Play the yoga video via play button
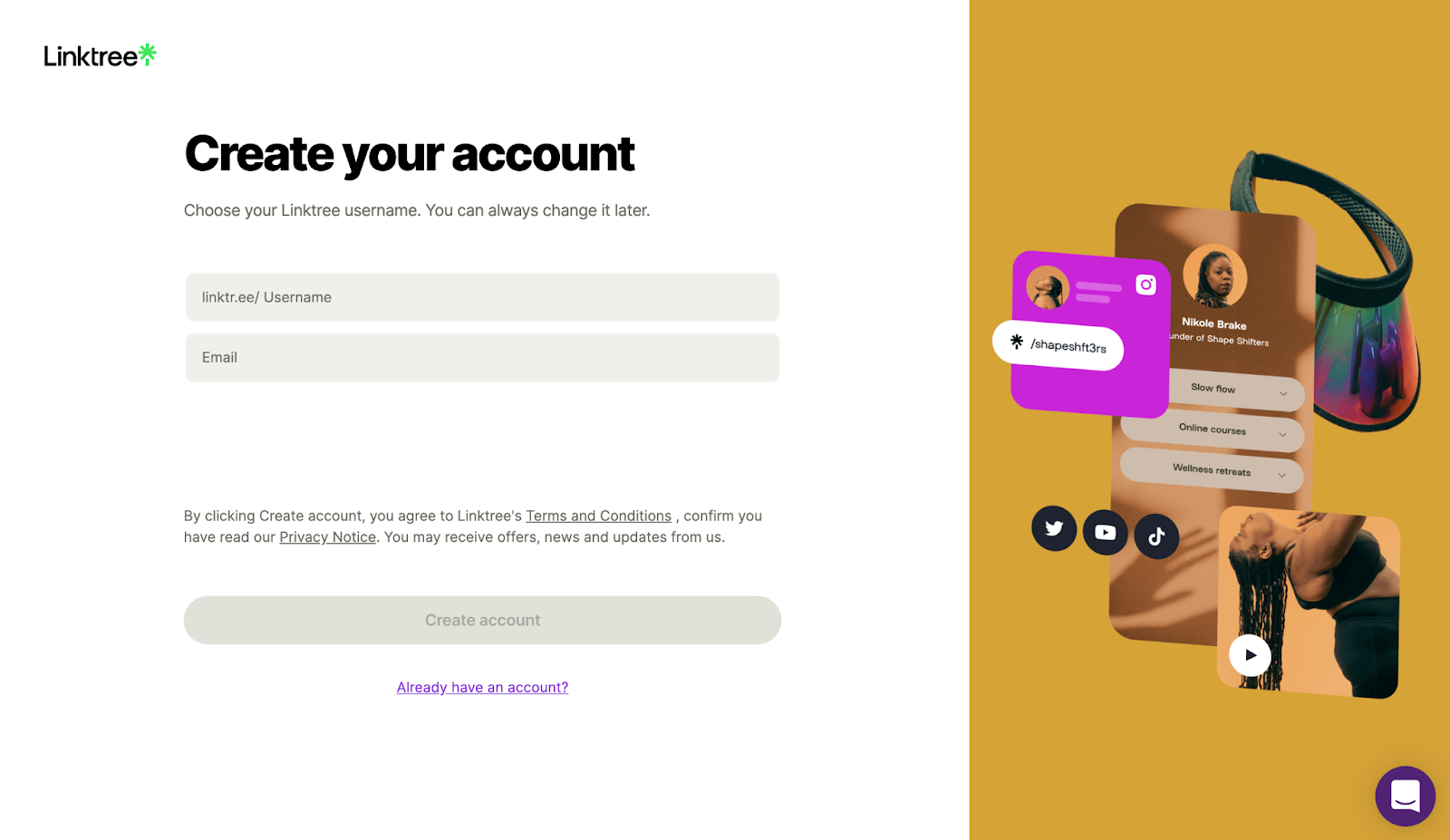 coord(1250,654)
